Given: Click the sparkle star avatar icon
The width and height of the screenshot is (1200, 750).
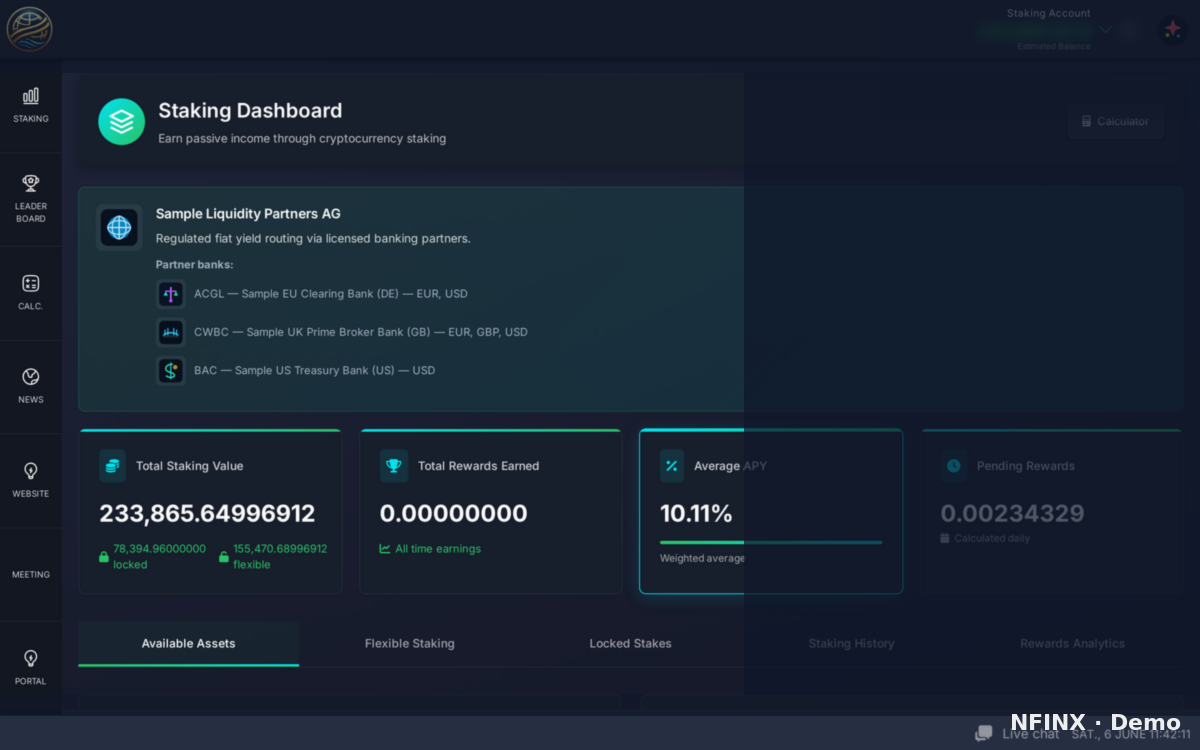Looking at the screenshot, I should point(1172,30).
